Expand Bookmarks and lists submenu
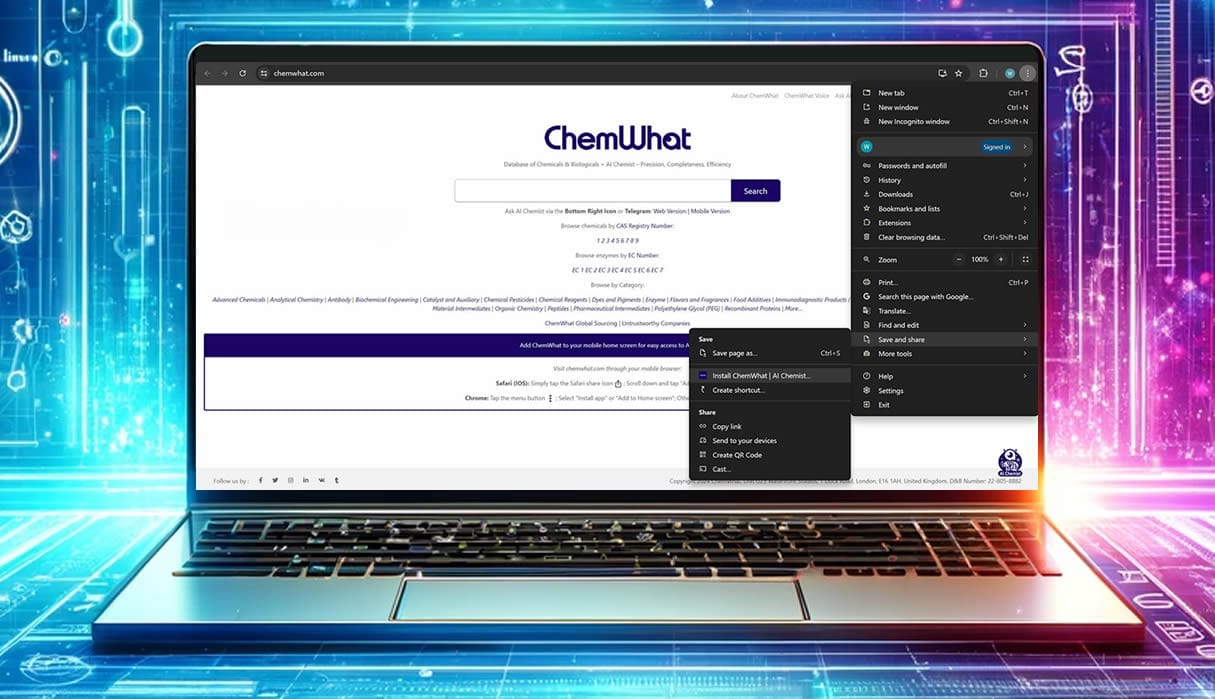 tap(944, 209)
